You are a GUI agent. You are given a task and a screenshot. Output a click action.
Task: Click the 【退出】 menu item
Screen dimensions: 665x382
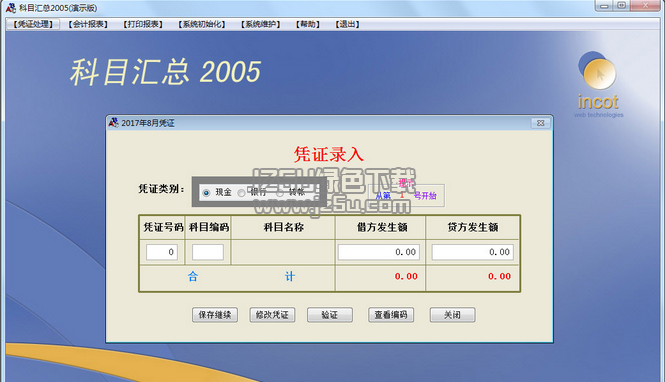pos(347,24)
